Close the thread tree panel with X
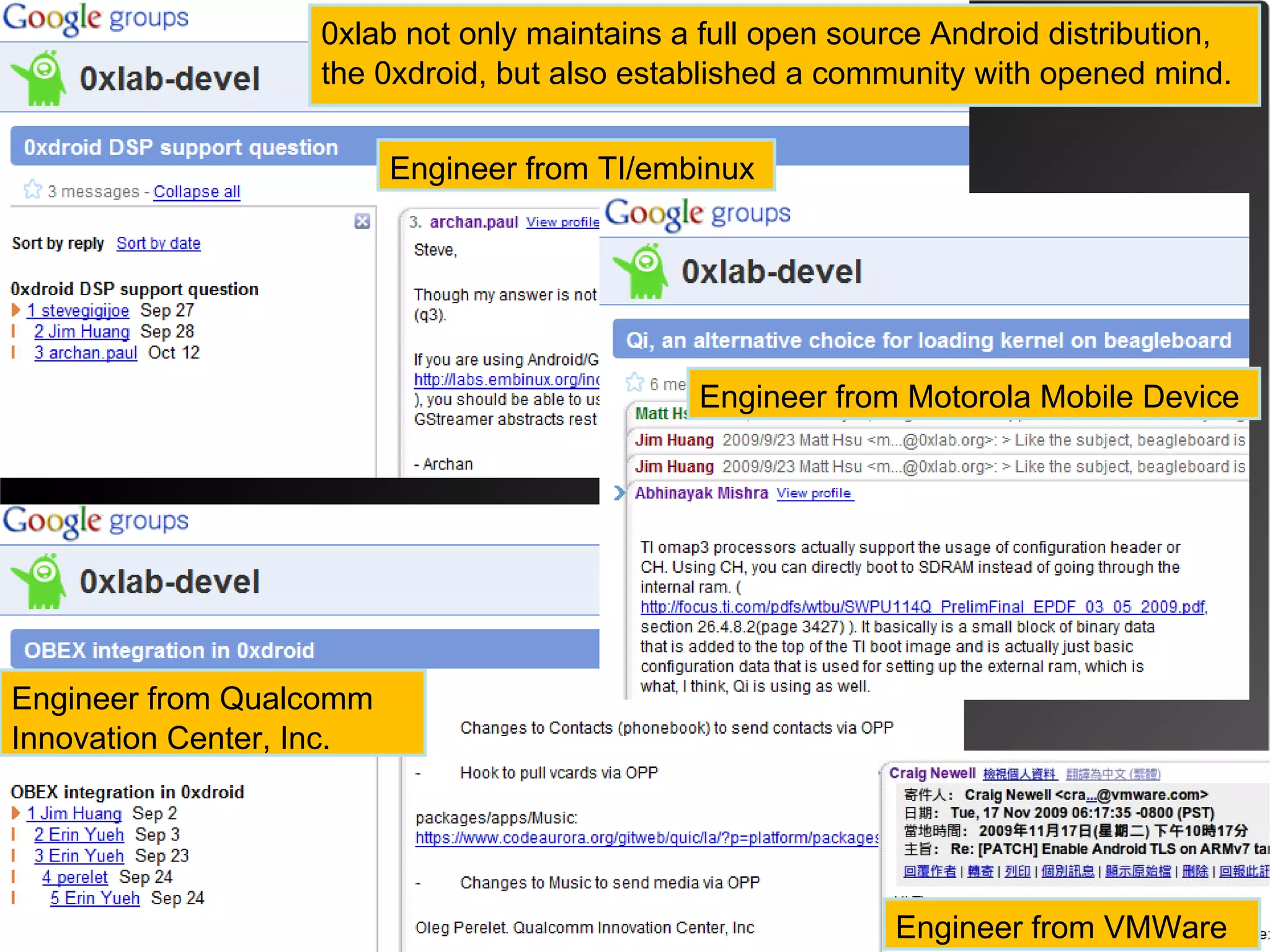1270x952 pixels. (362, 221)
